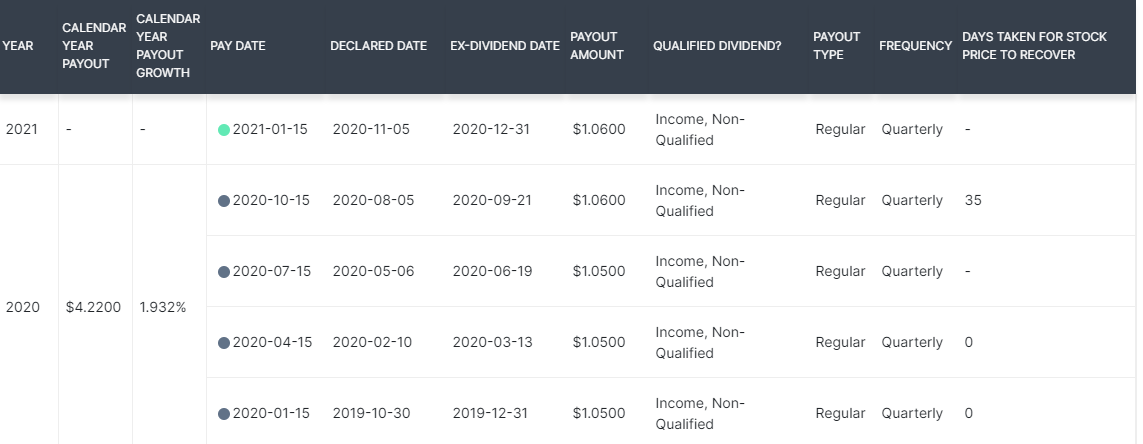The height and width of the screenshot is (444, 1143).
Task: Click the gray dot beside 2020-01-15
Action: (224, 414)
